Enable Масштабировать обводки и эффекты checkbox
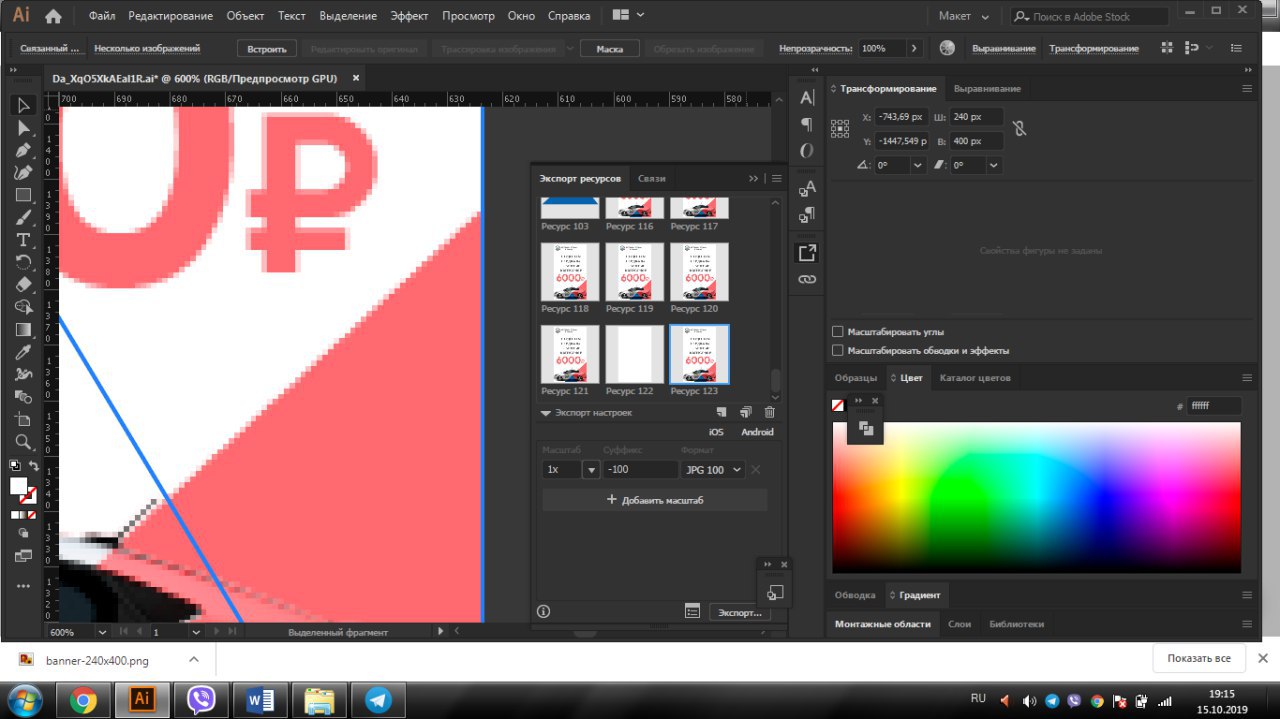 tap(838, 351)
